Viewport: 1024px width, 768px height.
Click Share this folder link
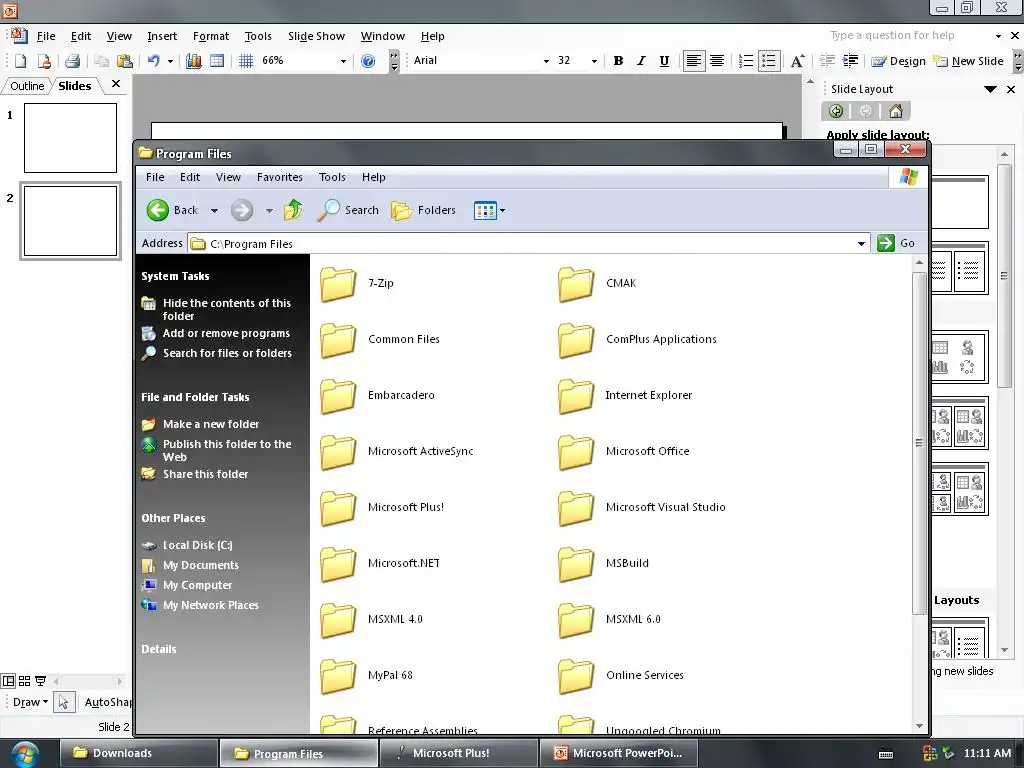click(205, 474)
